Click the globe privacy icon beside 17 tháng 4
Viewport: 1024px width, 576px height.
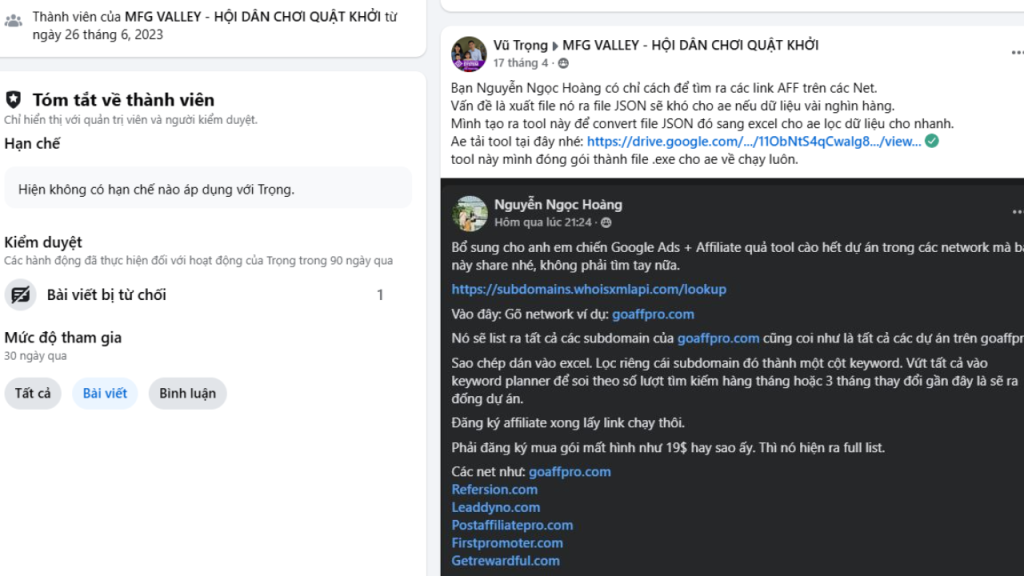563,63
